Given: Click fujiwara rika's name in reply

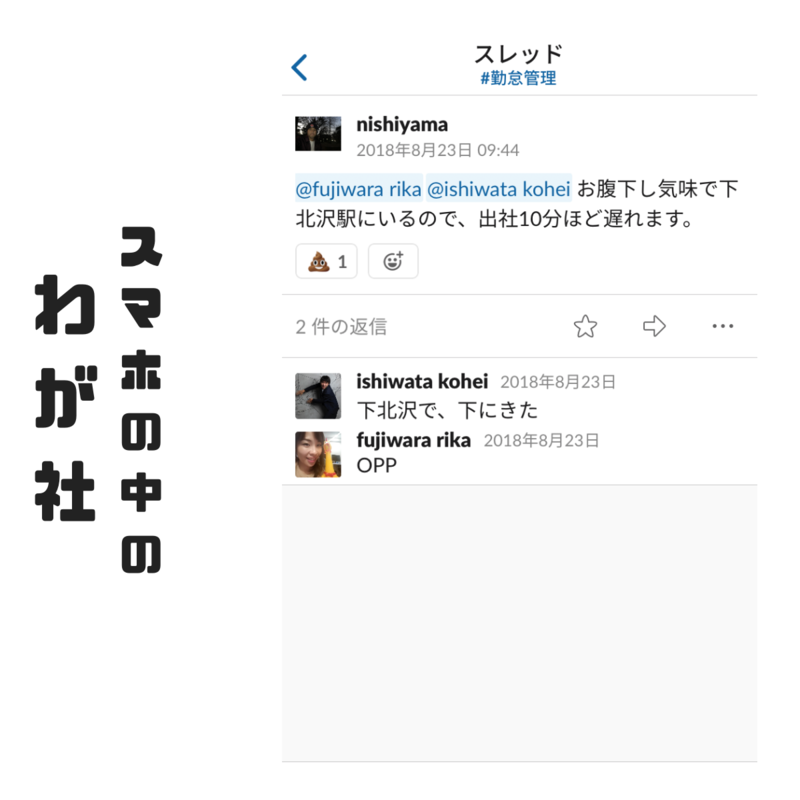Looking at the screenshot, I should click(x=413, y=440).
